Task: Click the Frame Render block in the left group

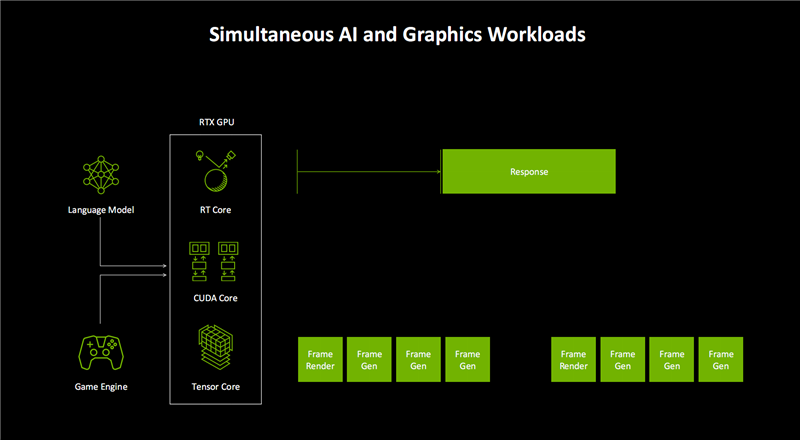Action: [321, 360]
